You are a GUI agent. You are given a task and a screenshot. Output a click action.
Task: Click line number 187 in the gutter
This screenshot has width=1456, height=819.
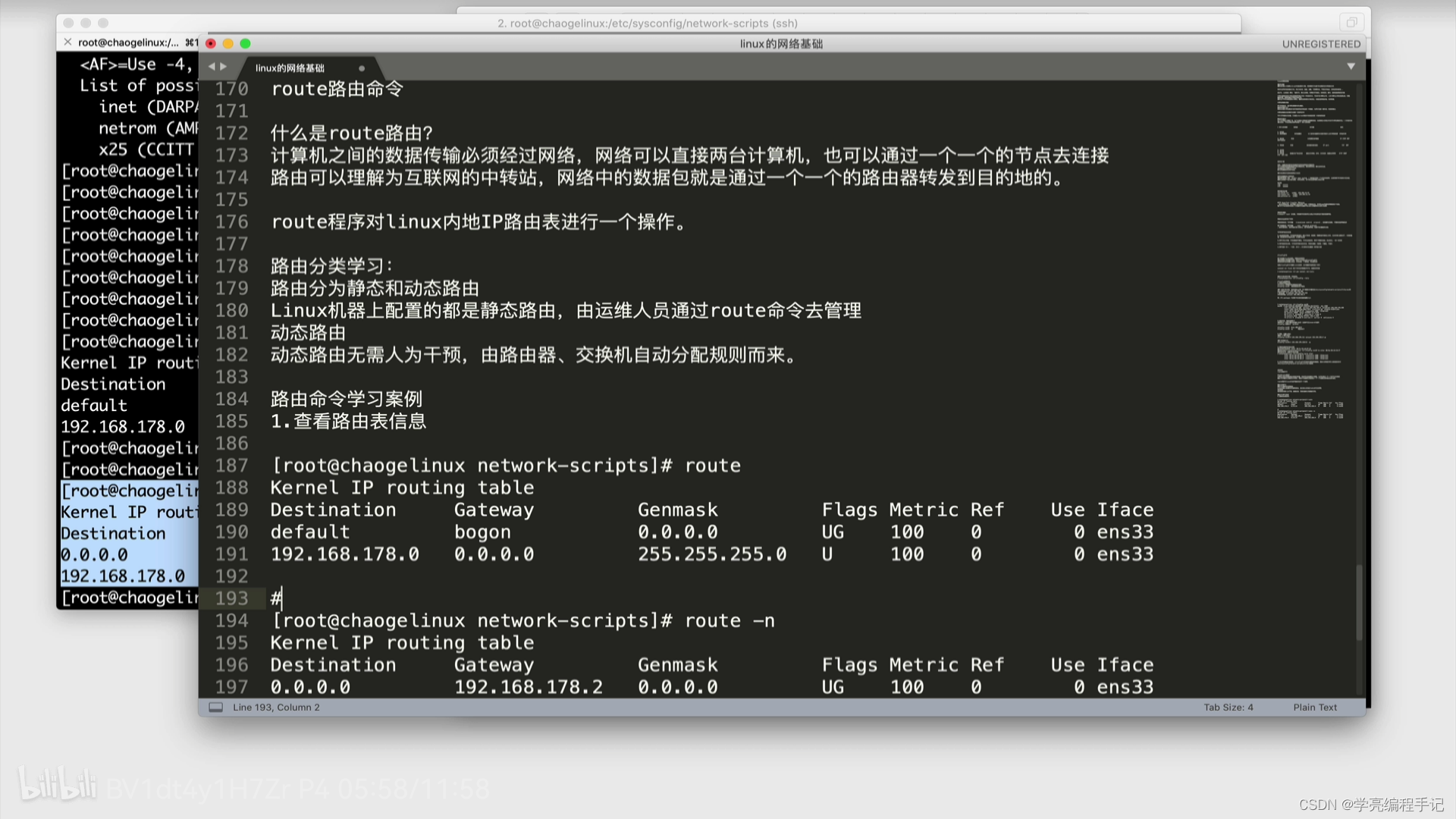(233, 465)
